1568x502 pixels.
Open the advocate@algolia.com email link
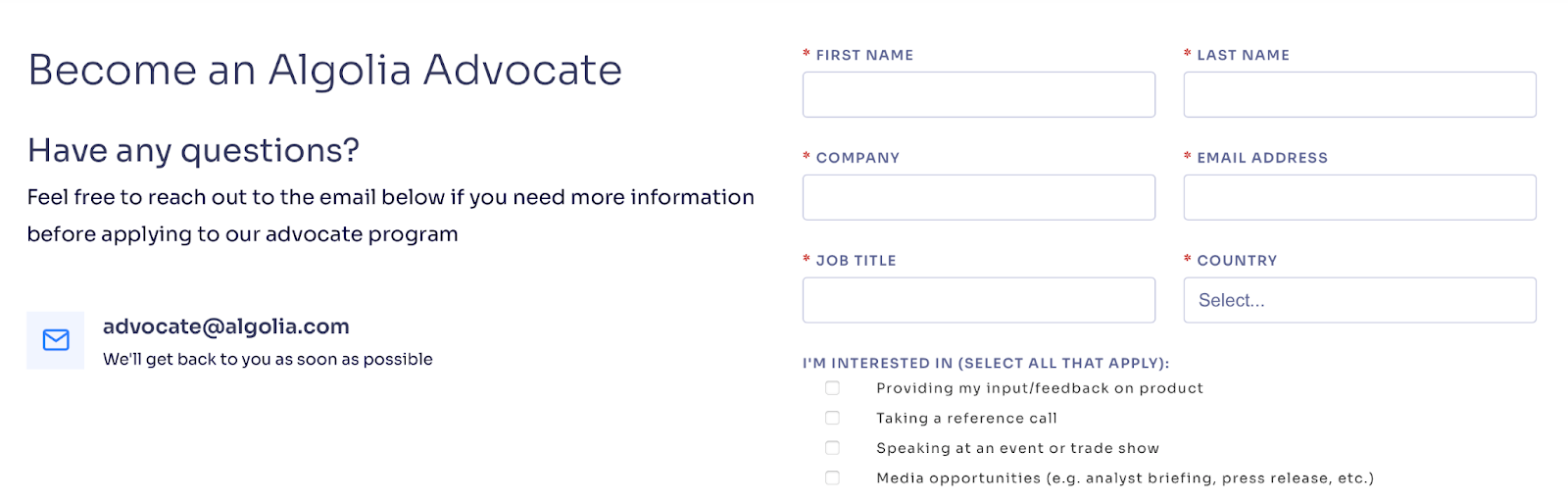click(x=225, y=326)
